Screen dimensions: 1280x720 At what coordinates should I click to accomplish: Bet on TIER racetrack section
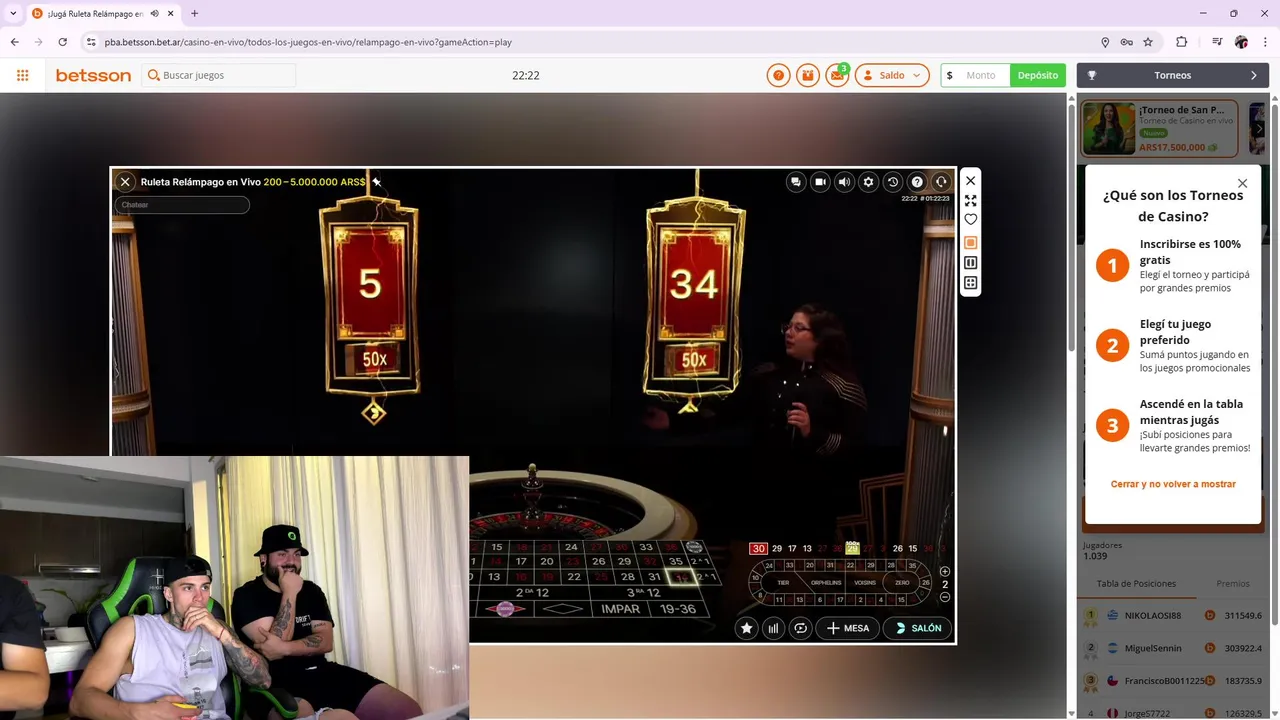pyautogui.click(x=783, y=582)
